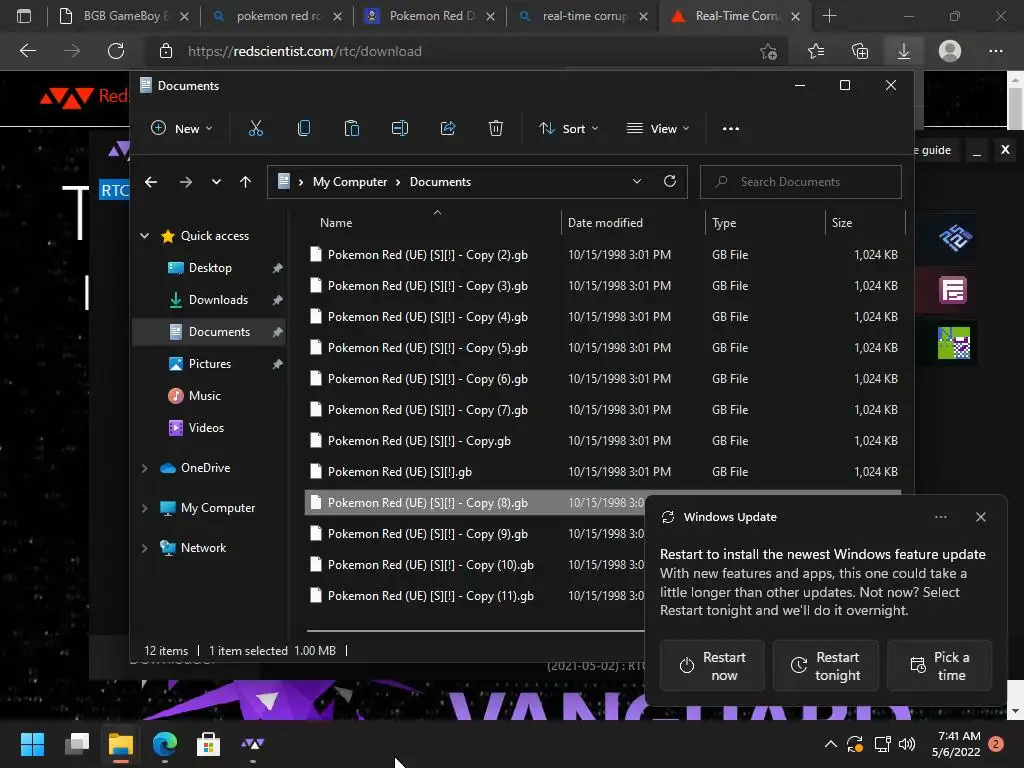Go back in the Edge browser
This screenshot has height=768, width=1024.
[28, 51]
